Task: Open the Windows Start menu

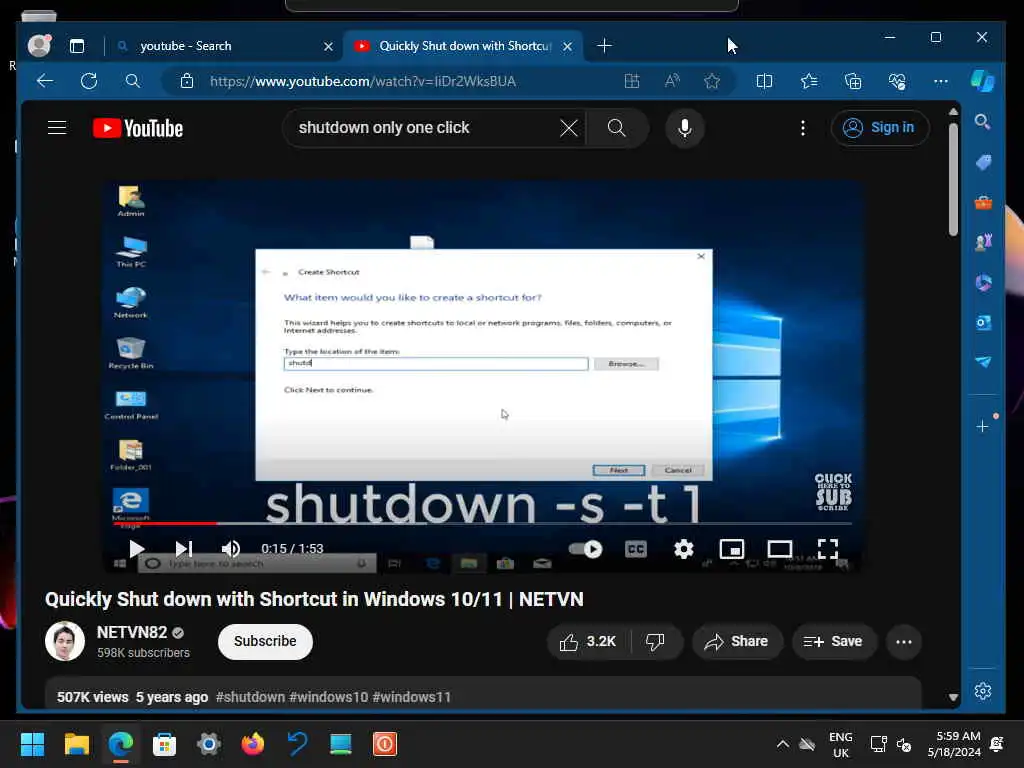Action: point(33,744)
